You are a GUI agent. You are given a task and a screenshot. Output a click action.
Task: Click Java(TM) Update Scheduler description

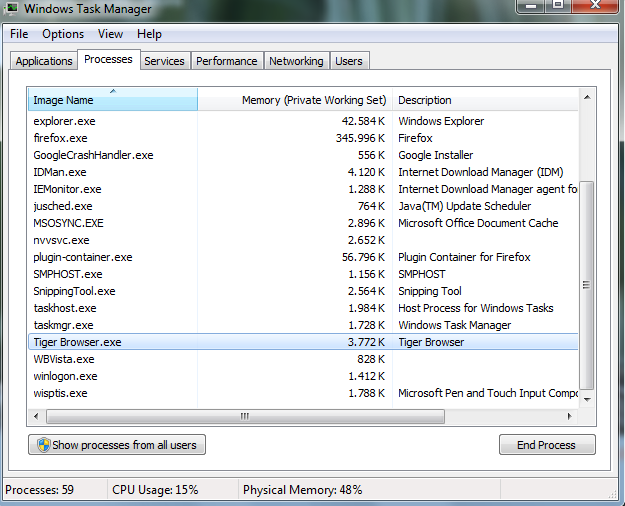coord(465,206)
